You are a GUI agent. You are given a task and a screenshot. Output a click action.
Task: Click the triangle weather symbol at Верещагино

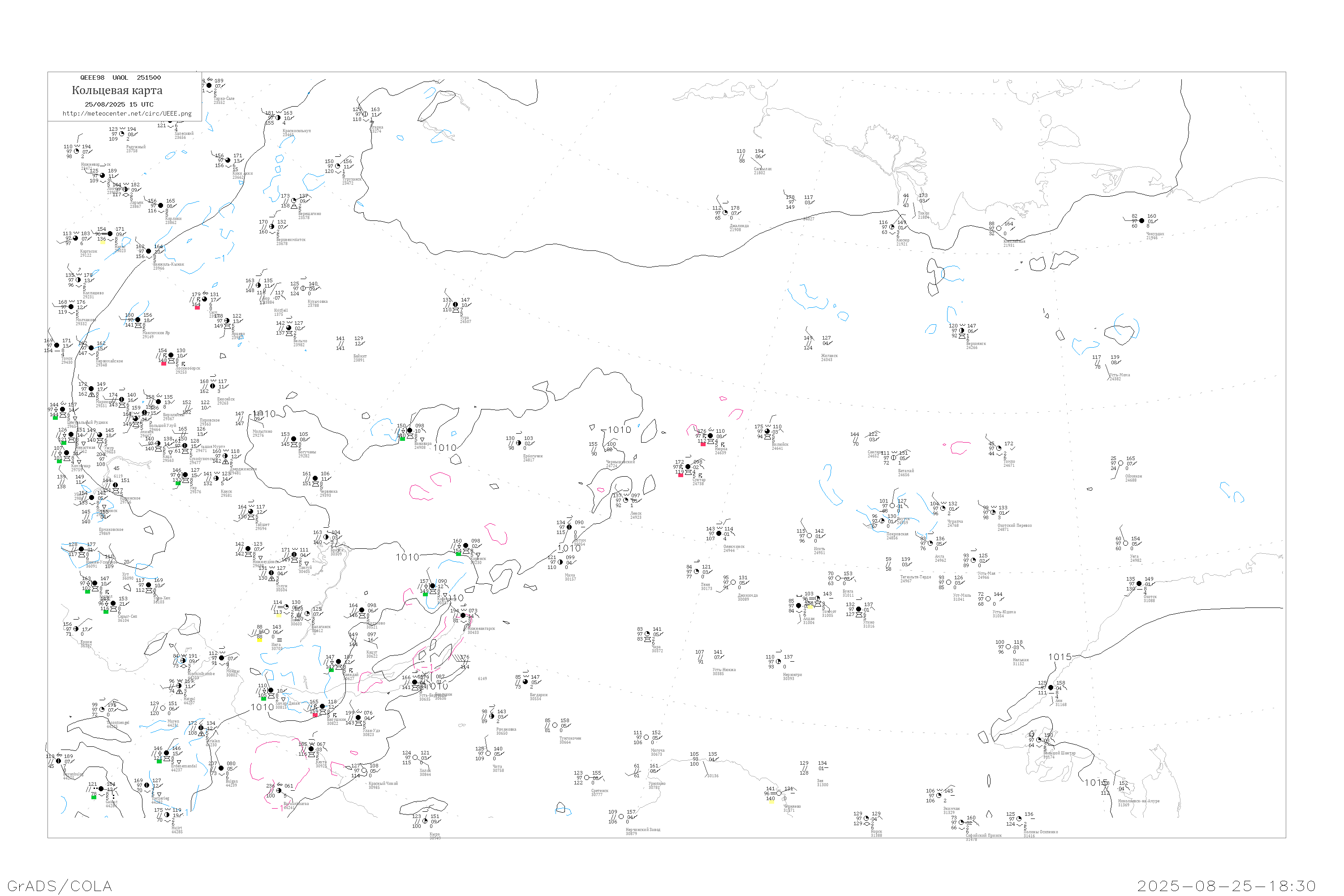294,206
